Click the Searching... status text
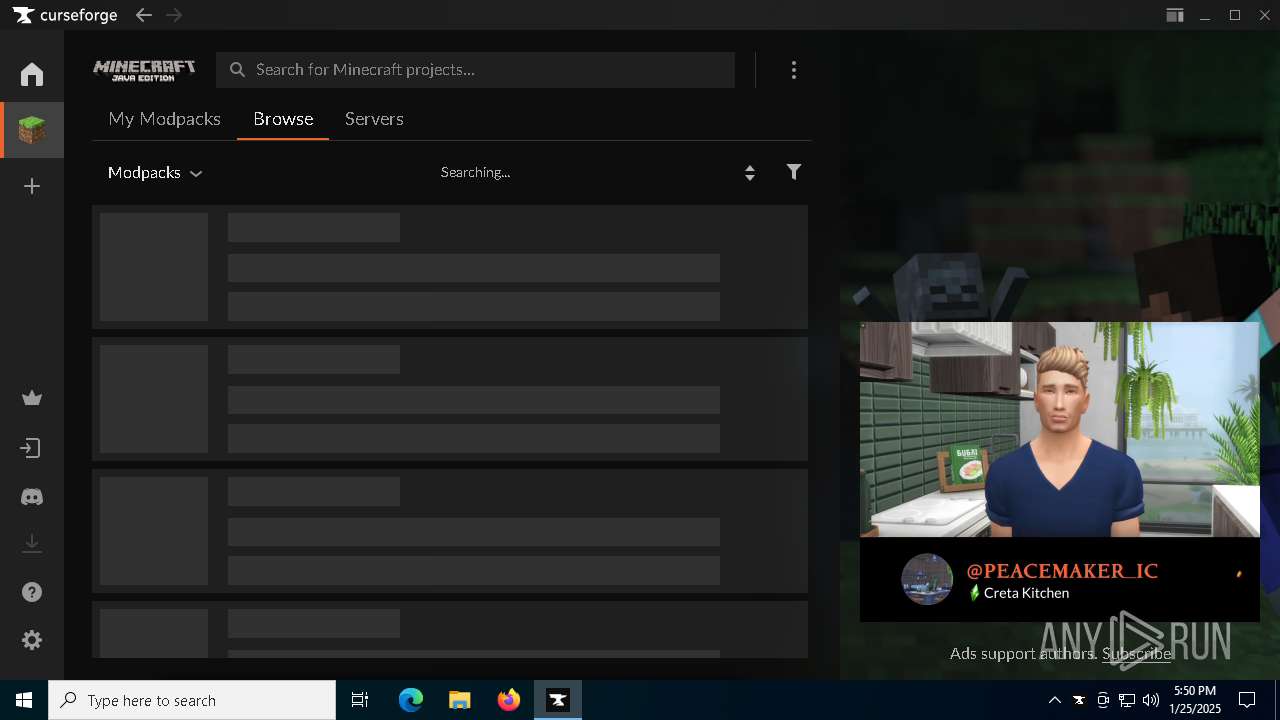The width and height of the screenshot is (1280, 720). click(x=475, y=172)
